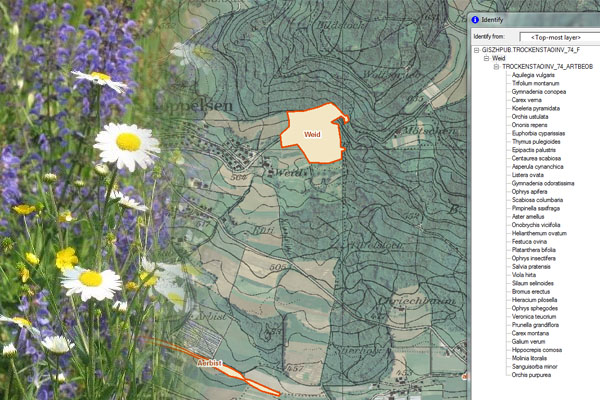Select Aquilegia vulgaris in the species list
The height and width of the screenshot is (400, 600).
pyautogui.click(x=532, y=75)
